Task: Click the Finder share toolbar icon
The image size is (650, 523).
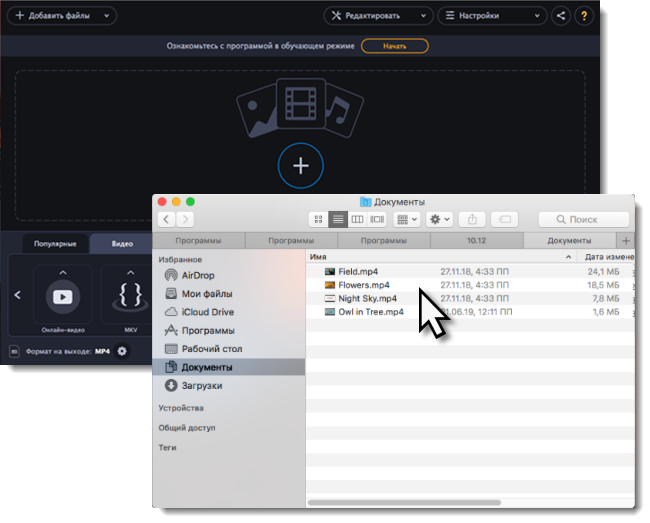Action: (x=474, y=219)
